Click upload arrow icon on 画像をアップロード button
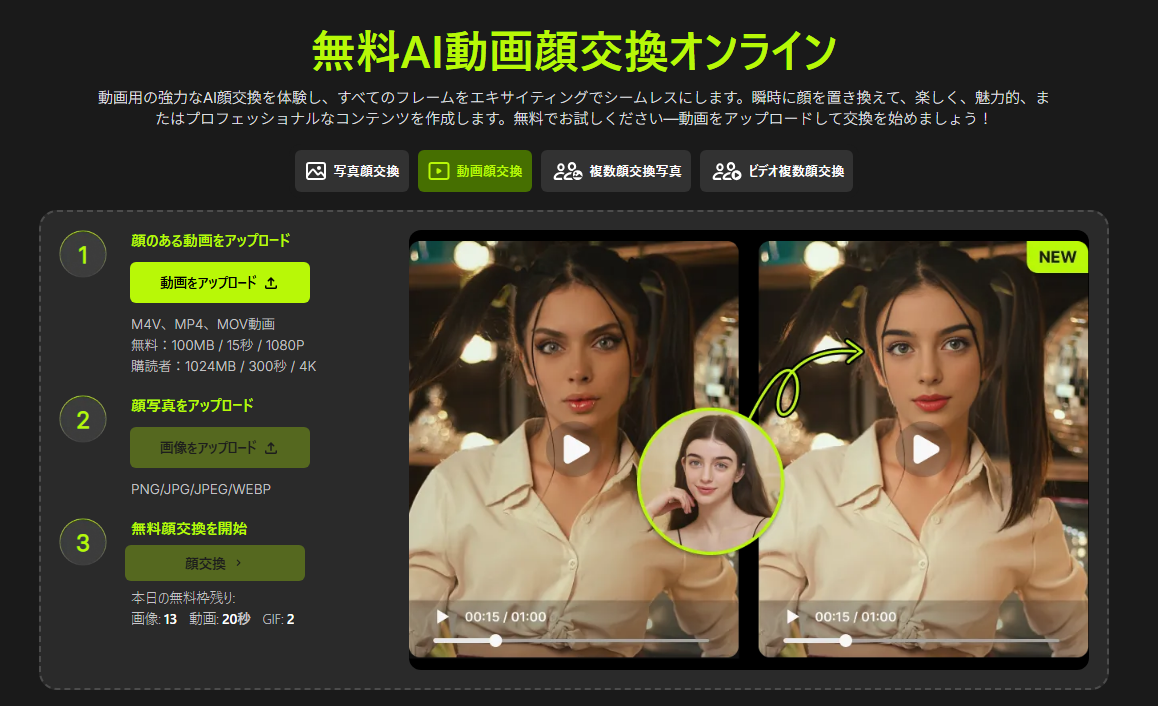This screenshot has height=706, width=1158. click(271, 448)
